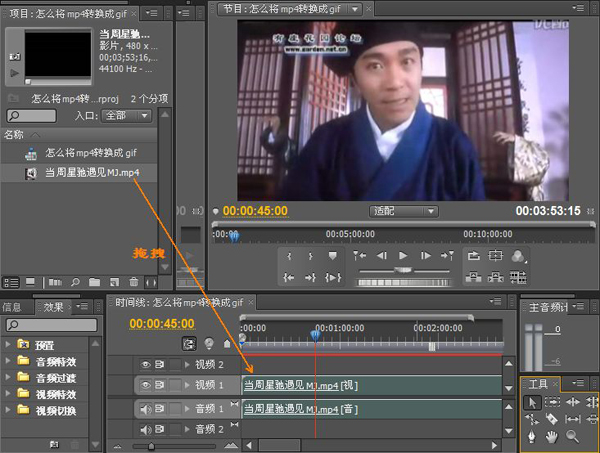
Task: Mute speaker toggle on 音频 2 track
Action: [x=145, y=430]
